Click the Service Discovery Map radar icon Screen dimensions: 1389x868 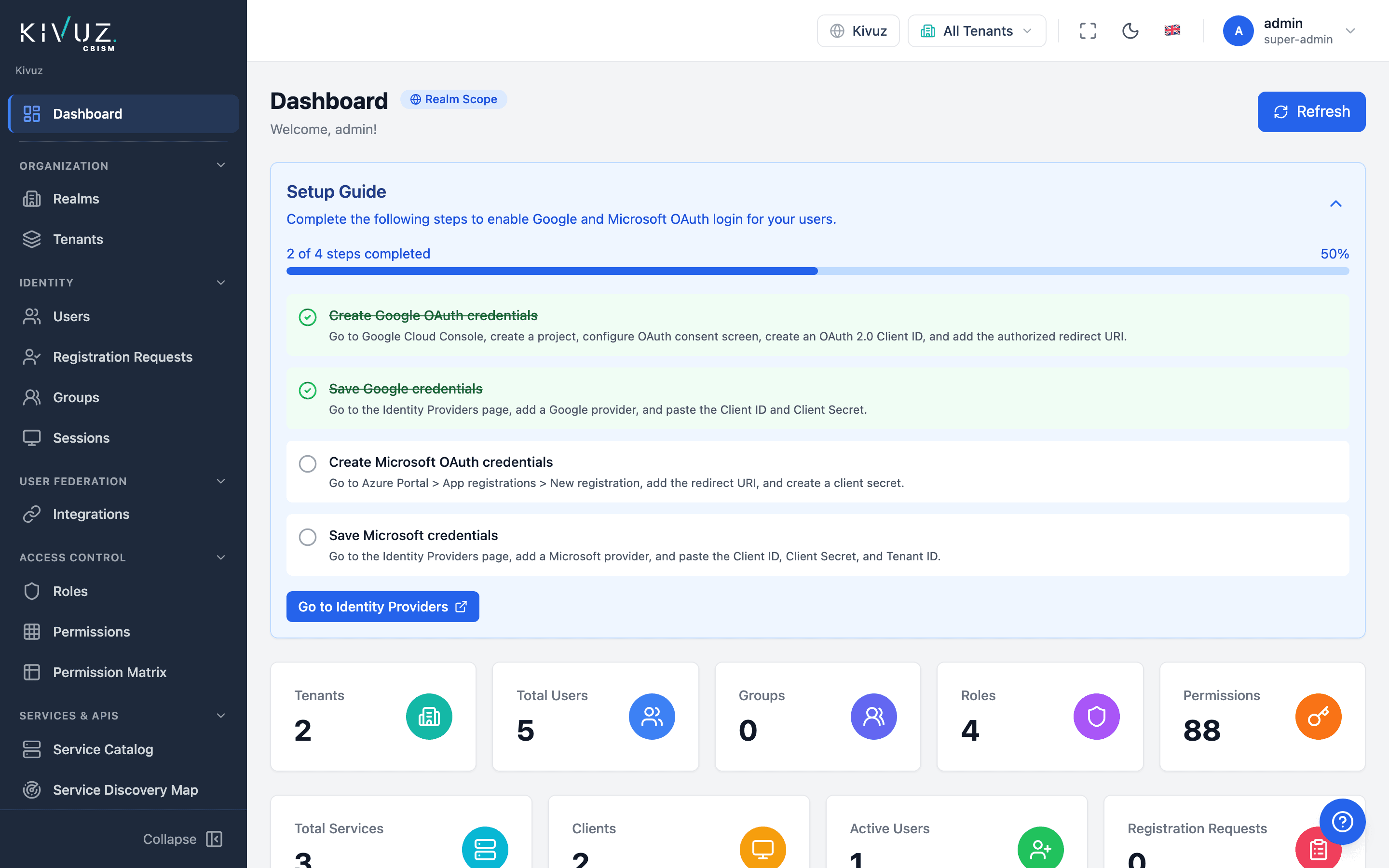(31, 789)
